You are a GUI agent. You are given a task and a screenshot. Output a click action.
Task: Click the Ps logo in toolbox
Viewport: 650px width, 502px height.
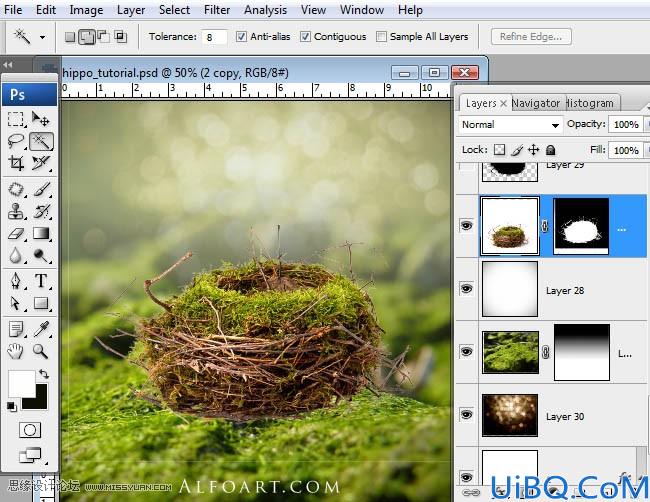(x=29, y=95)
